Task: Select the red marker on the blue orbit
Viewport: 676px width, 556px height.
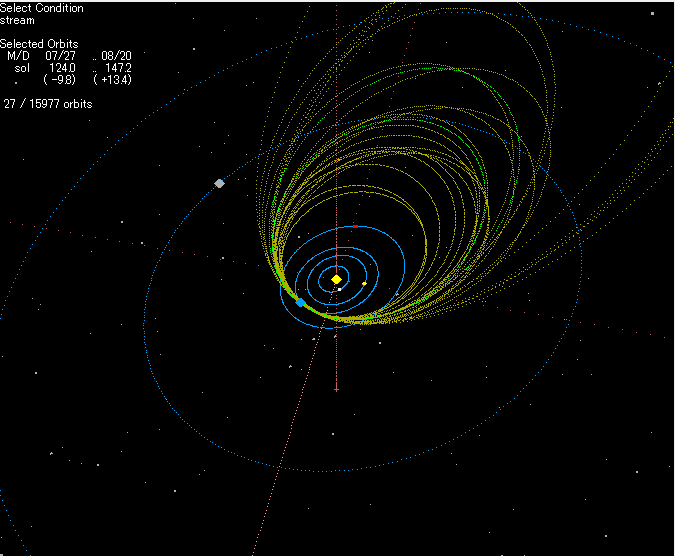Action: tap(355, 226)
